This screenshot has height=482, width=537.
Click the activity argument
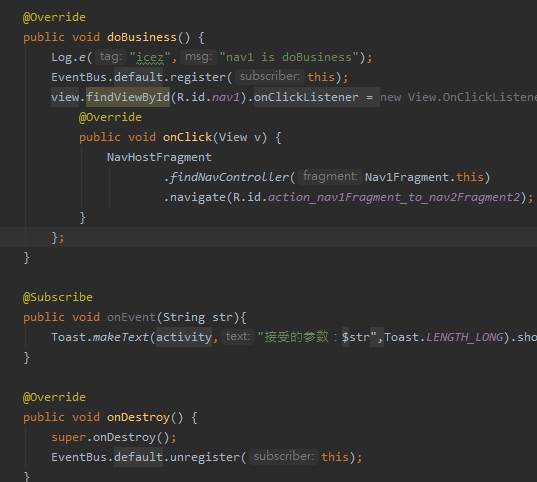(x=184, y=337)
